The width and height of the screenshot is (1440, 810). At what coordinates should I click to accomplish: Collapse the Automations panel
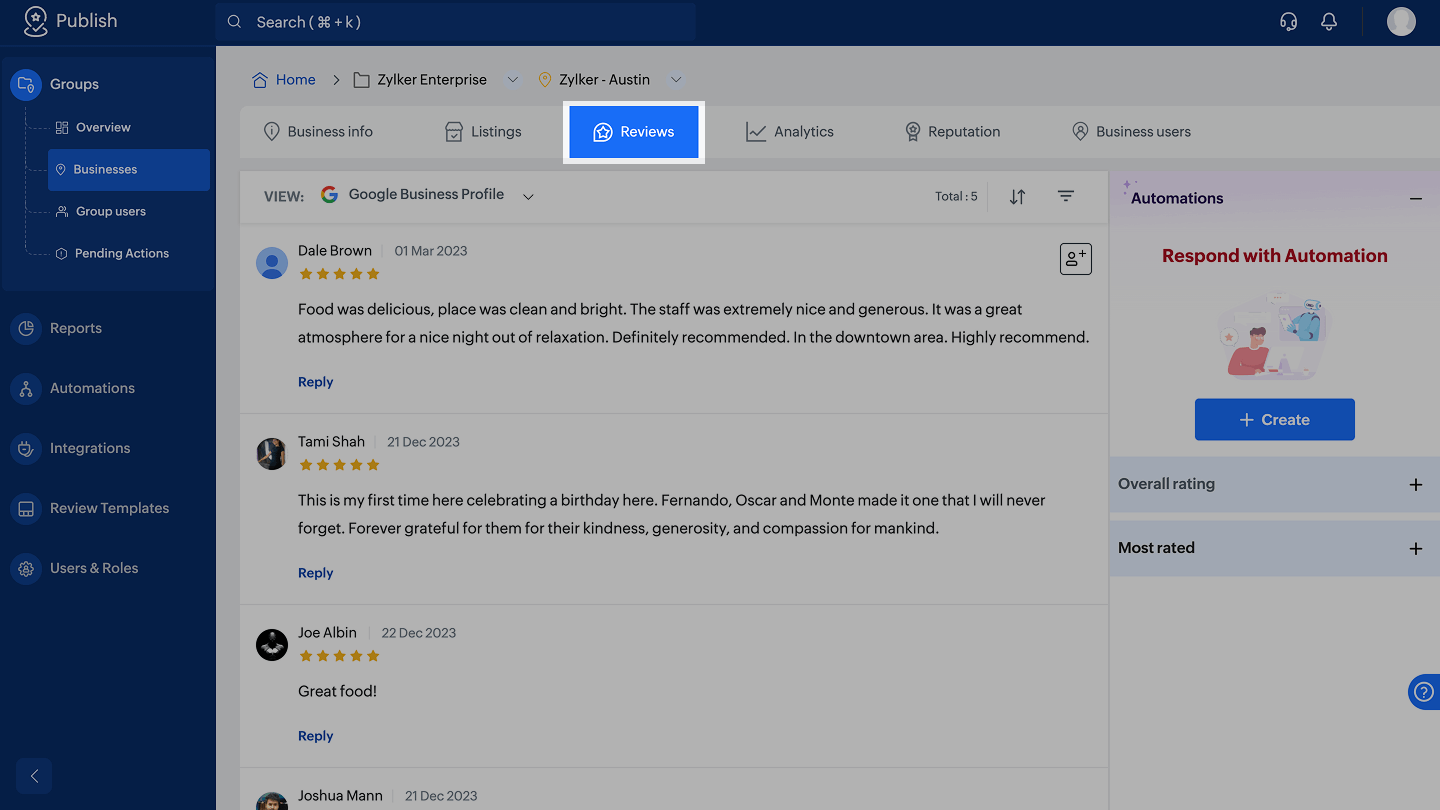1415,199
